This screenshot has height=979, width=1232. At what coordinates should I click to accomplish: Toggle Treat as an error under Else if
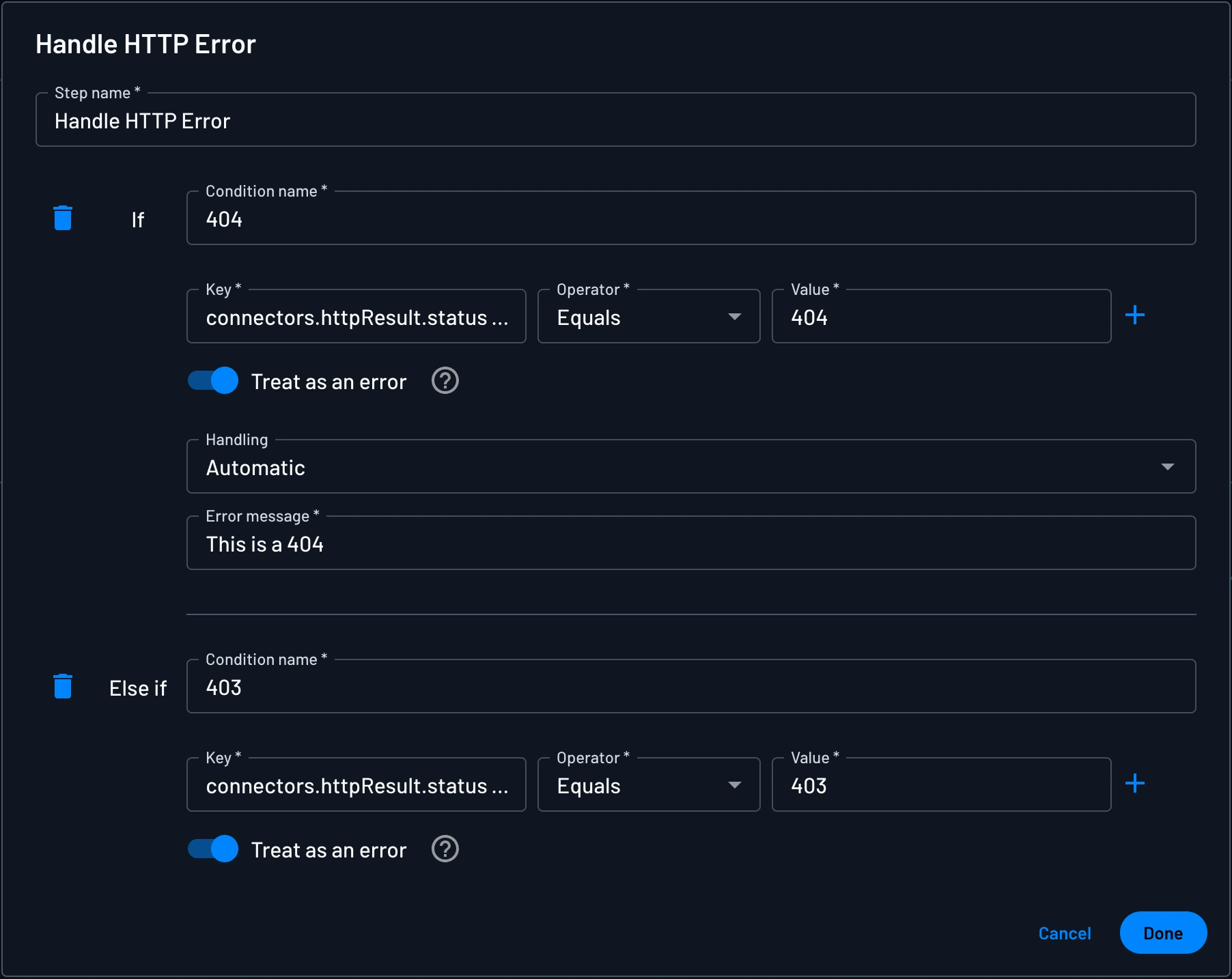click(x=212, y=850)
